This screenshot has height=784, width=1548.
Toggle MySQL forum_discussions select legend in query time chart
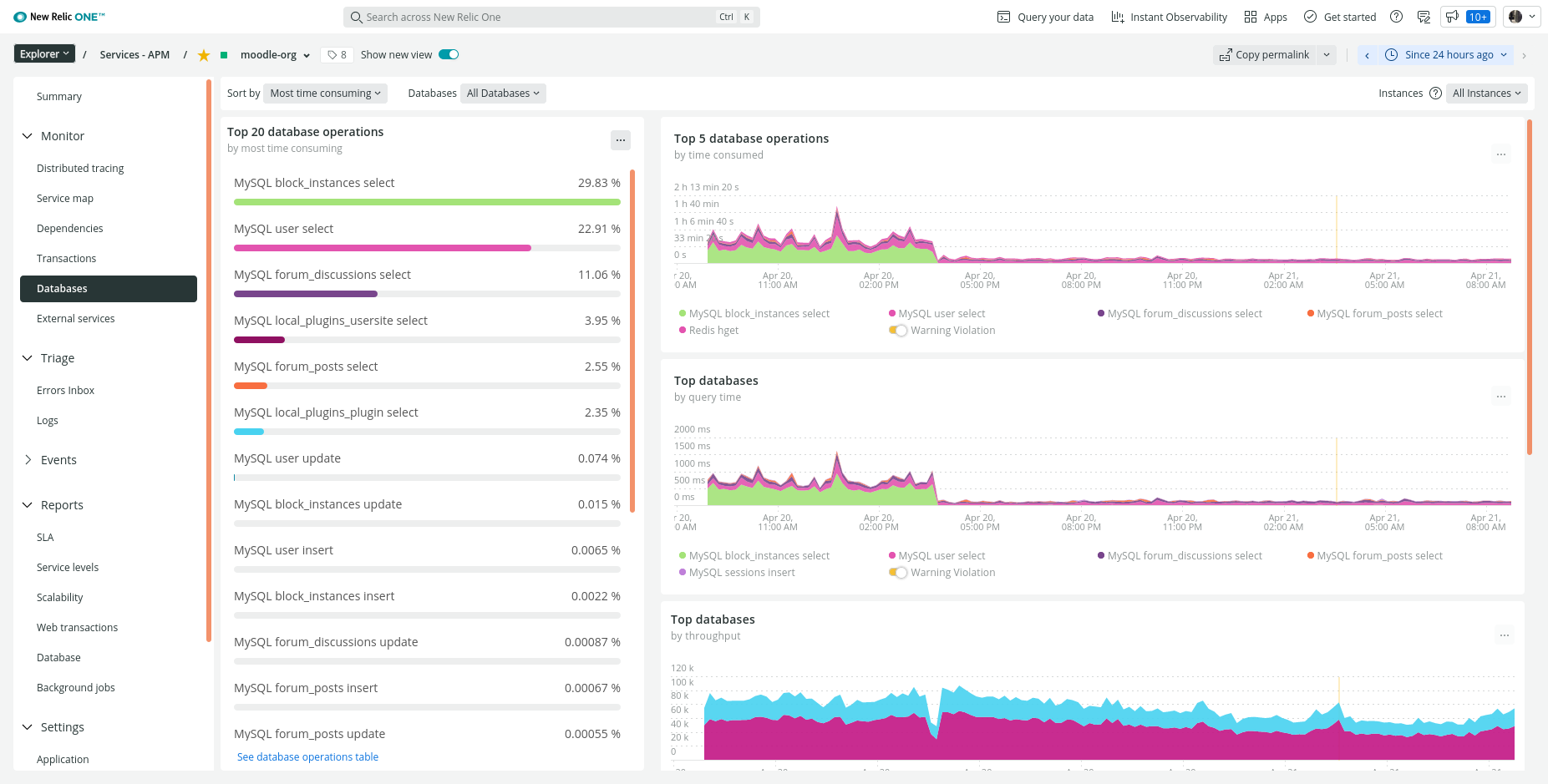tap(1180, 556)
